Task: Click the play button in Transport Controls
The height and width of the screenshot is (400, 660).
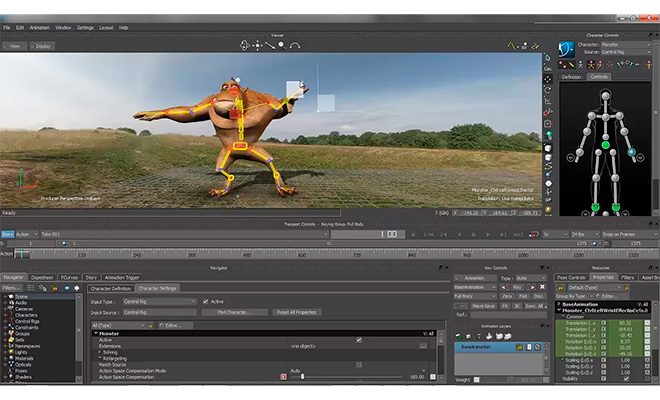Action: [486, 233]
